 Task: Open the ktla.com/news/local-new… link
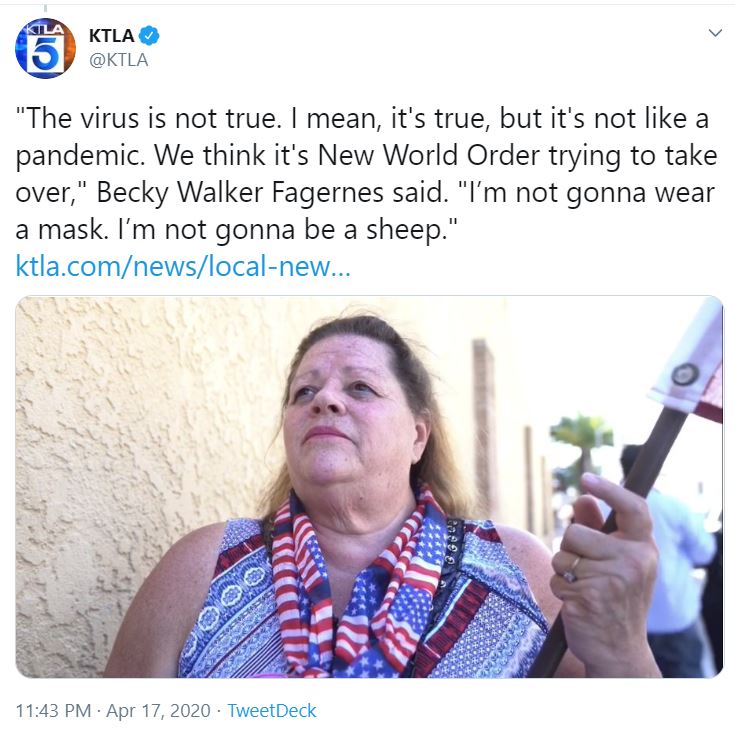point(183,266)
